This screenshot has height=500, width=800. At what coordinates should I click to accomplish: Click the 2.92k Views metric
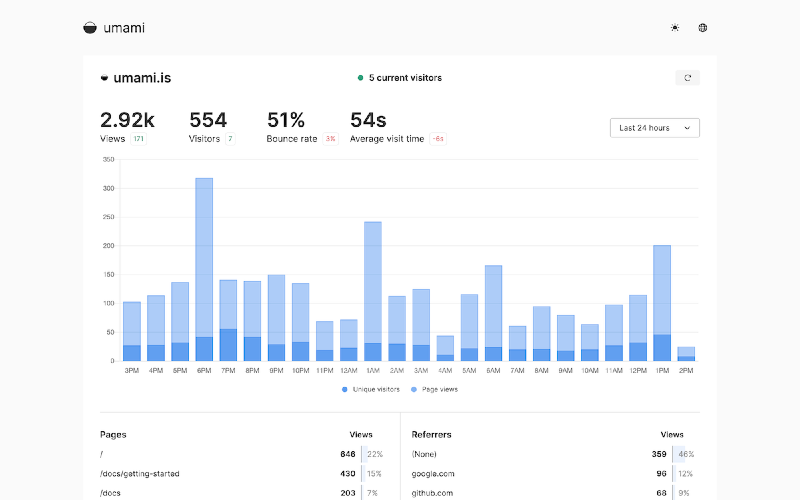pos(127,121)
